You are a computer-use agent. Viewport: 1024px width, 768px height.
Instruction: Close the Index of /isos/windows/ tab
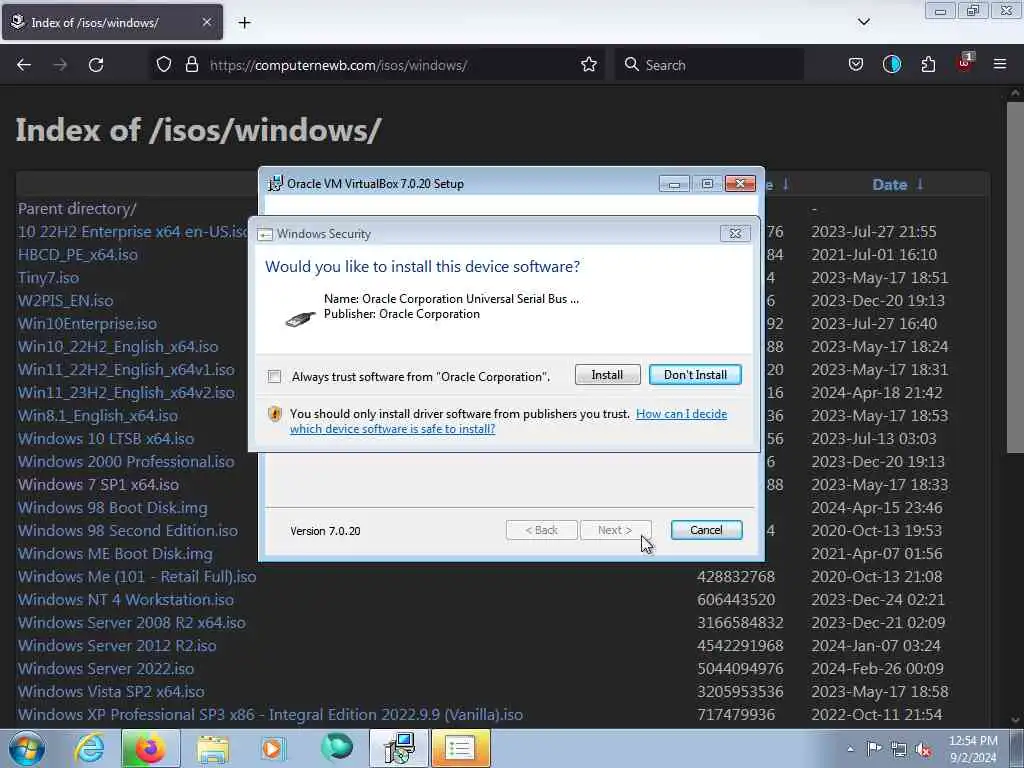click(206, 22)
